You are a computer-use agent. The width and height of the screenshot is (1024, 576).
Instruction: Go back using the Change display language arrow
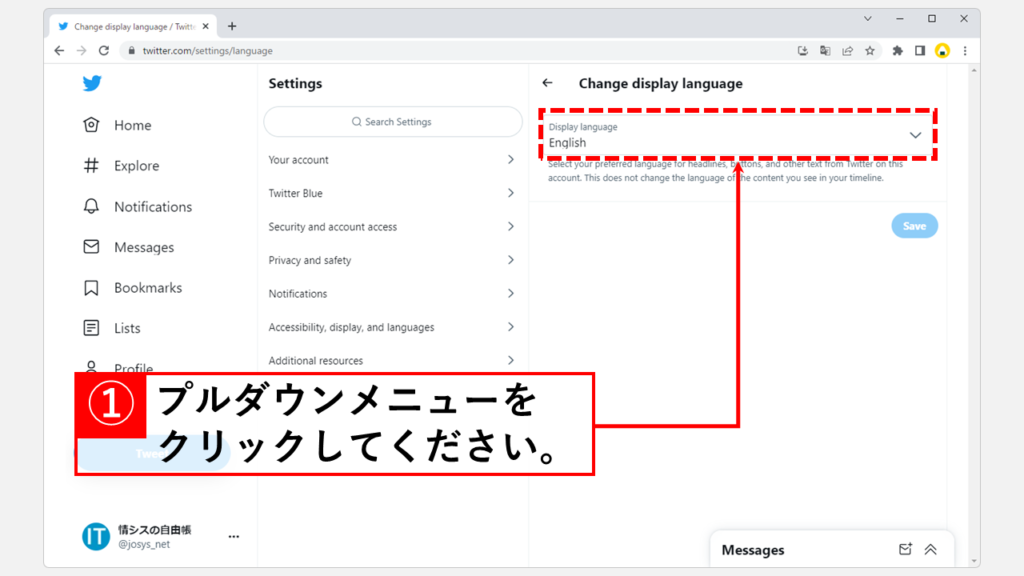pyautogui.click(x=547, y=84)
